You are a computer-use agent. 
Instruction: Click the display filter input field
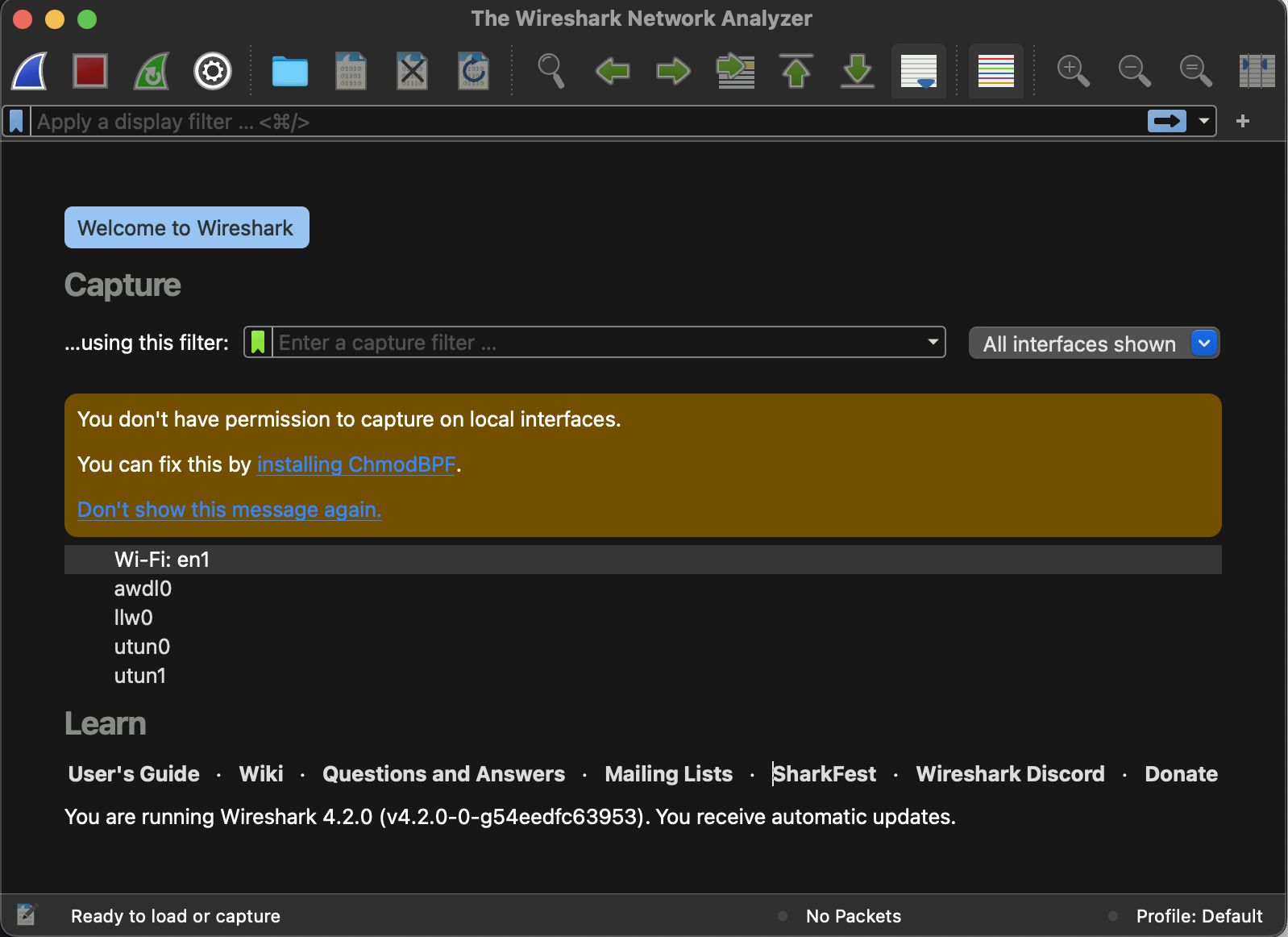(588, 122)
